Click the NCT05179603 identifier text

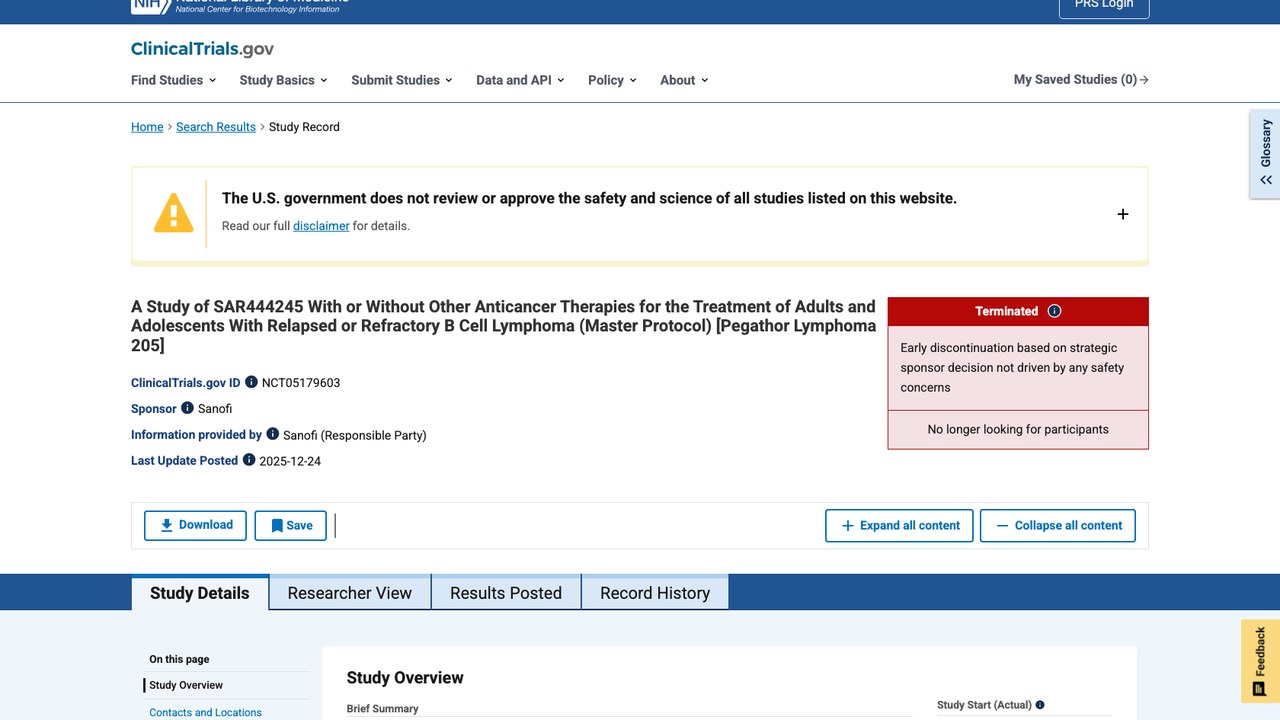coord(301,383)
